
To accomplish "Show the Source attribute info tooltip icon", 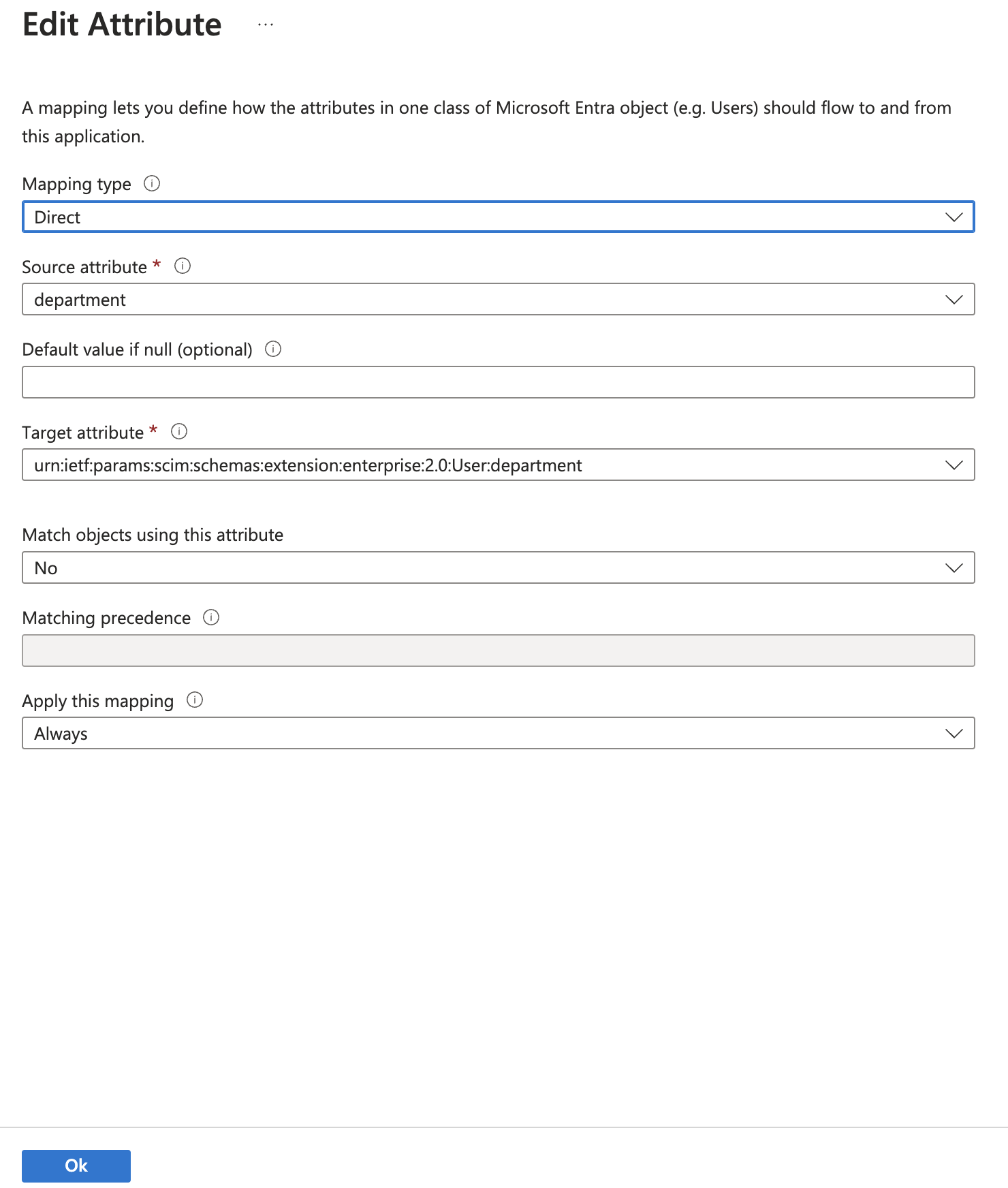I will (x=183, y=266).
